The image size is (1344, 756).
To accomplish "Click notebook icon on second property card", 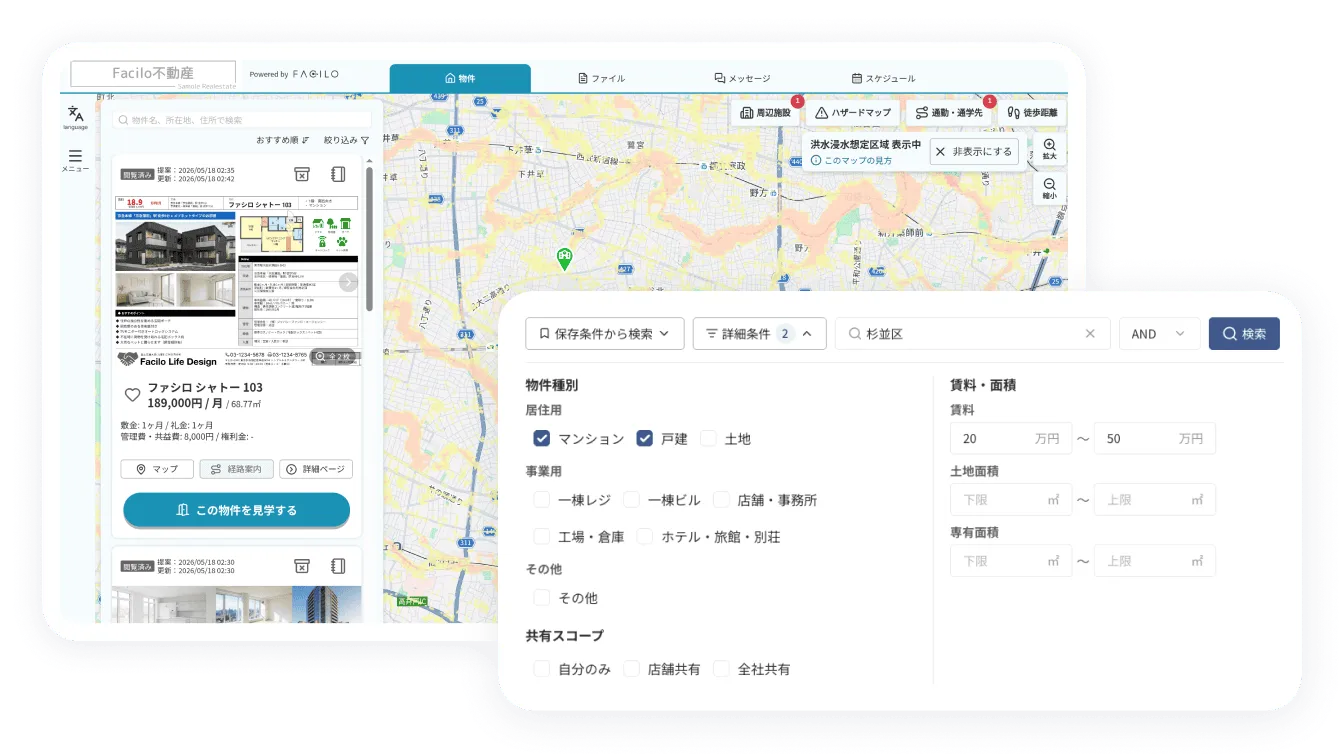I will coord(338,566).
